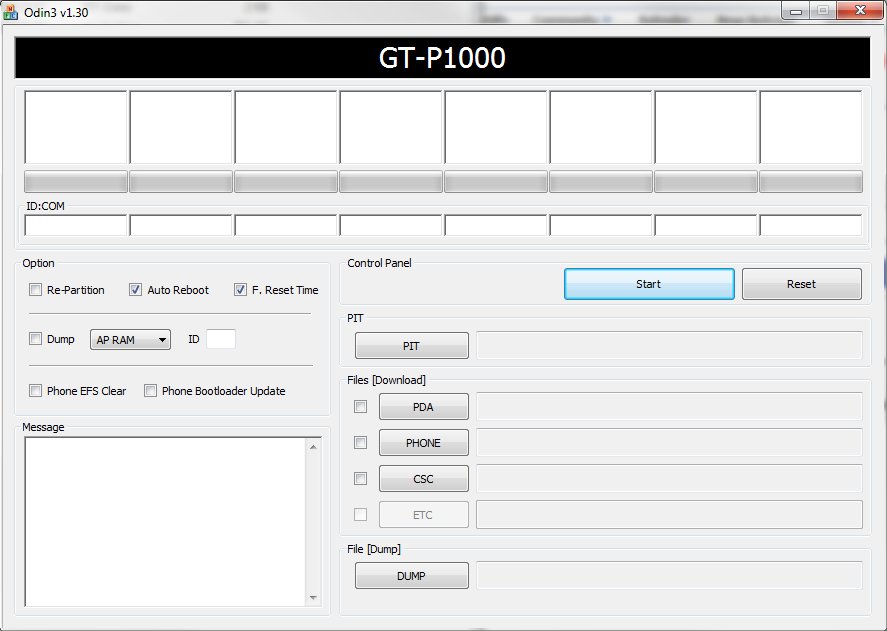This screenshot has width=887, height=631.
Task: Click the ID input box beside Dump
Action: click(x=221, y=339)
